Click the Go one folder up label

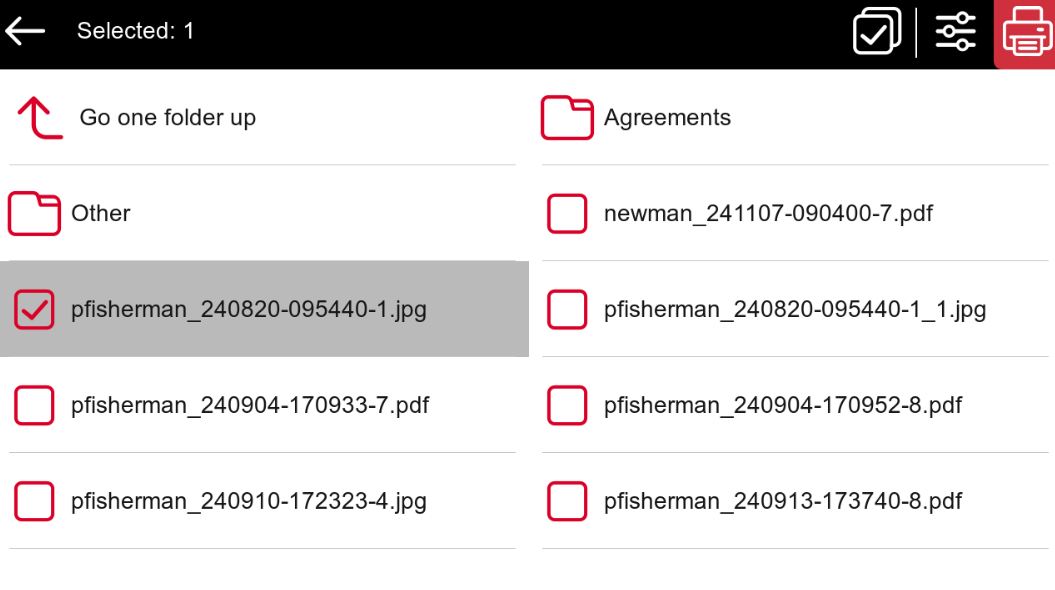tap(168, 118)
